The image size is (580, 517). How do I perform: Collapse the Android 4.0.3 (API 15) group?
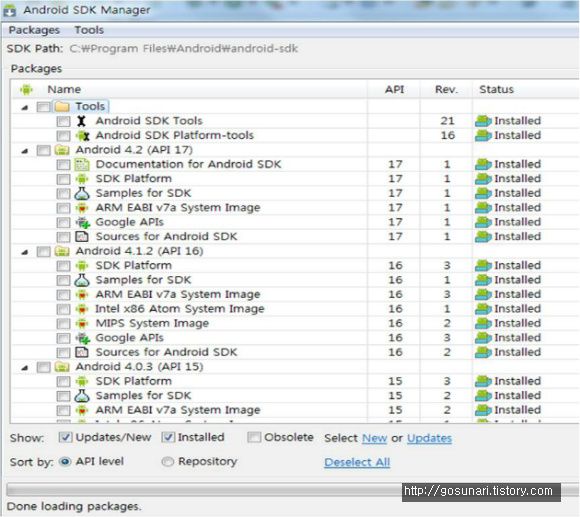(x=25, y=368)
